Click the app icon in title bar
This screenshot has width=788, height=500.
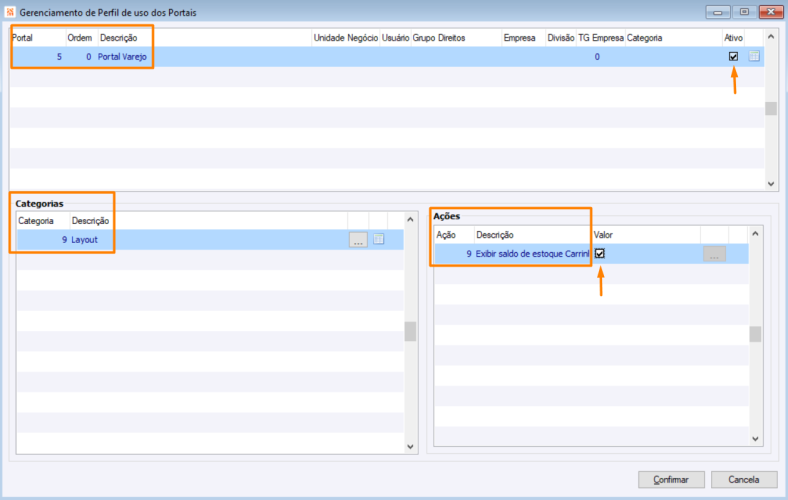[10, 12]
